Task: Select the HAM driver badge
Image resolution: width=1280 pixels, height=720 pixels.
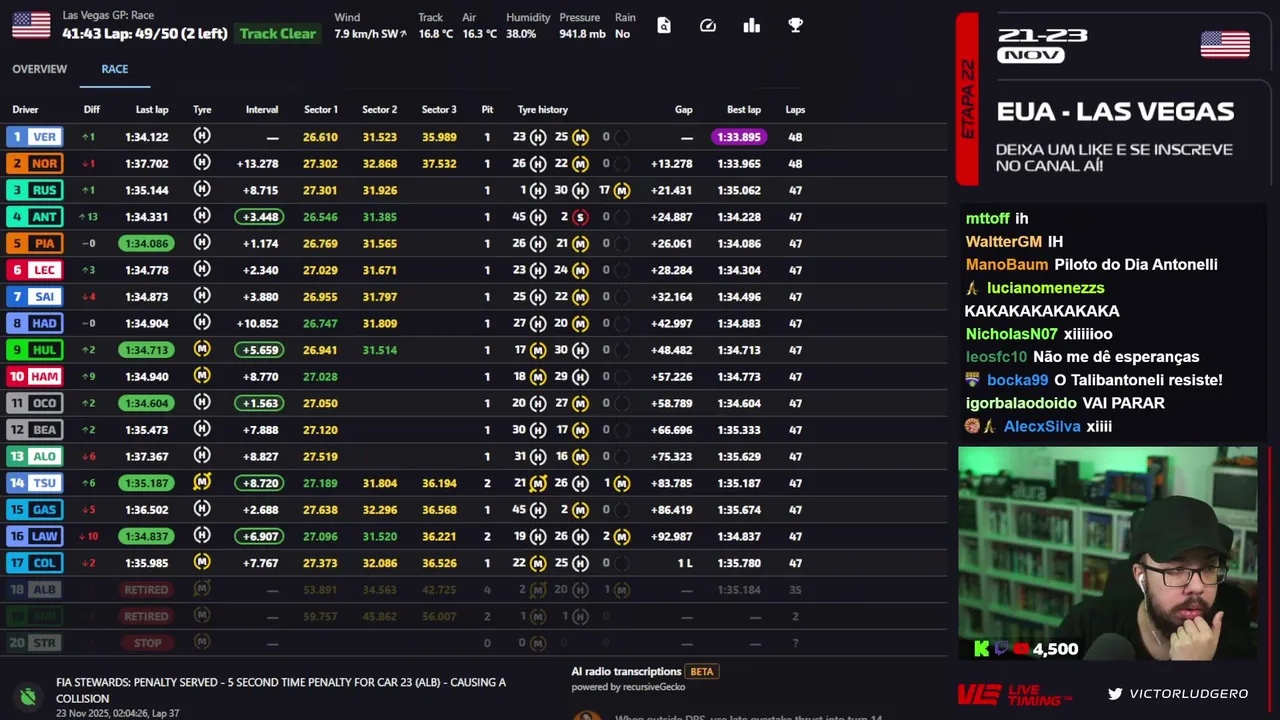Action: click(x=35, y=376)
